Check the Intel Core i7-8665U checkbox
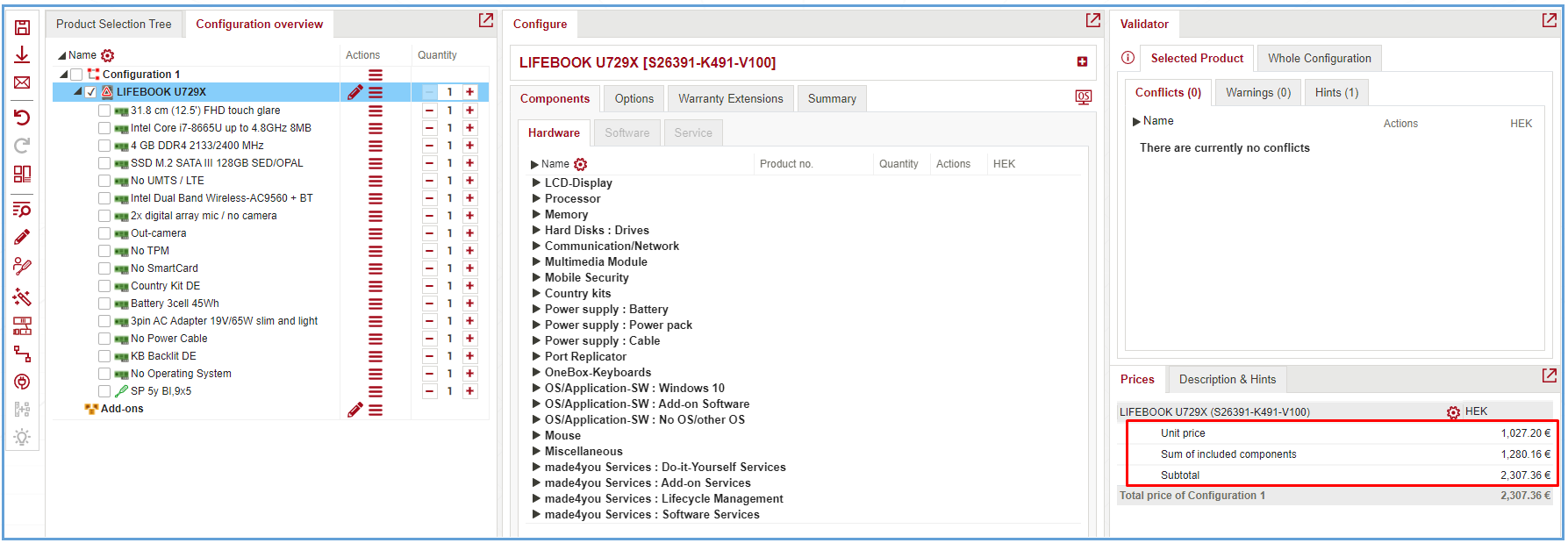Image resolution: width=1568 pixels, height=543 pixels. [104, 128]
